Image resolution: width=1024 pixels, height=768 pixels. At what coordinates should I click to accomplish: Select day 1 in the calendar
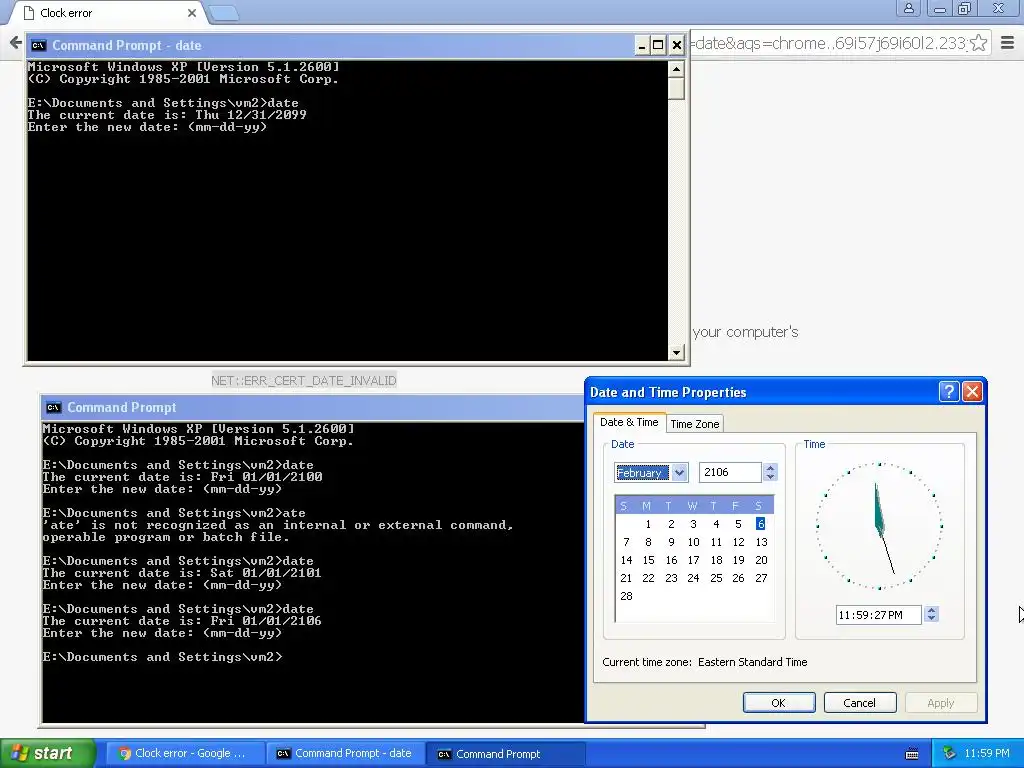coord(648,524)
